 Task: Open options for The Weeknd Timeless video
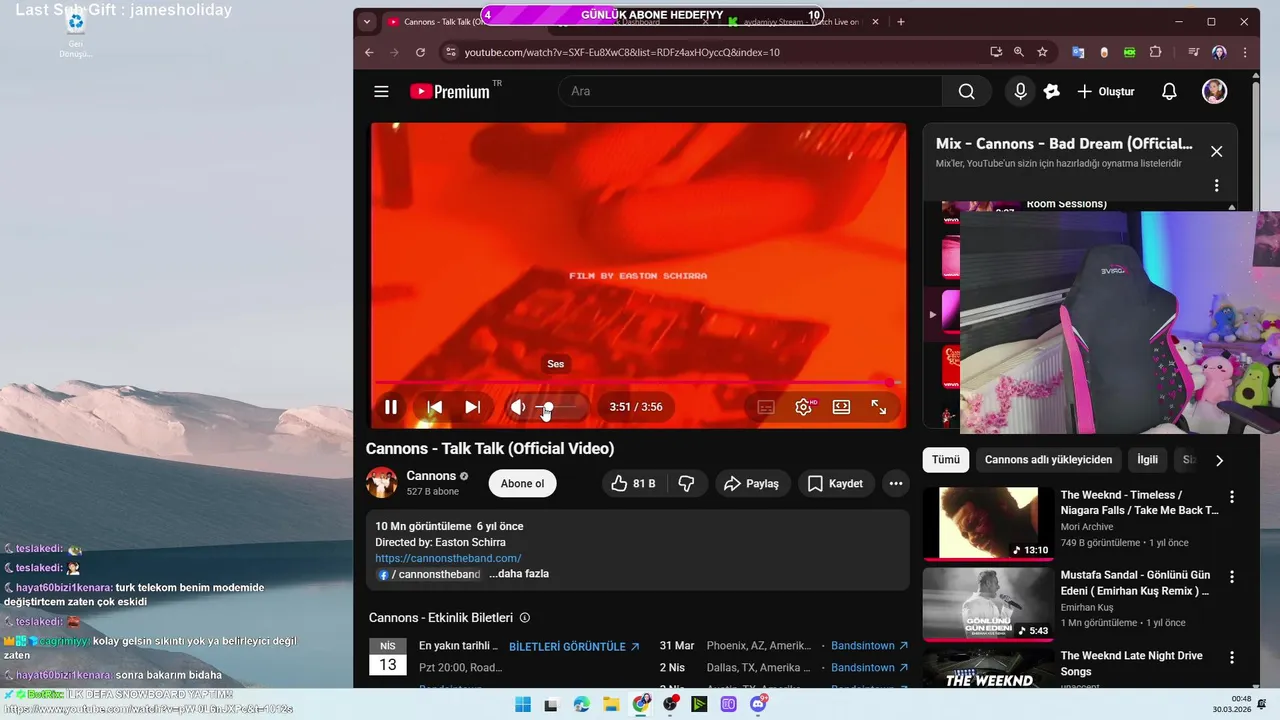[1232, 497]
